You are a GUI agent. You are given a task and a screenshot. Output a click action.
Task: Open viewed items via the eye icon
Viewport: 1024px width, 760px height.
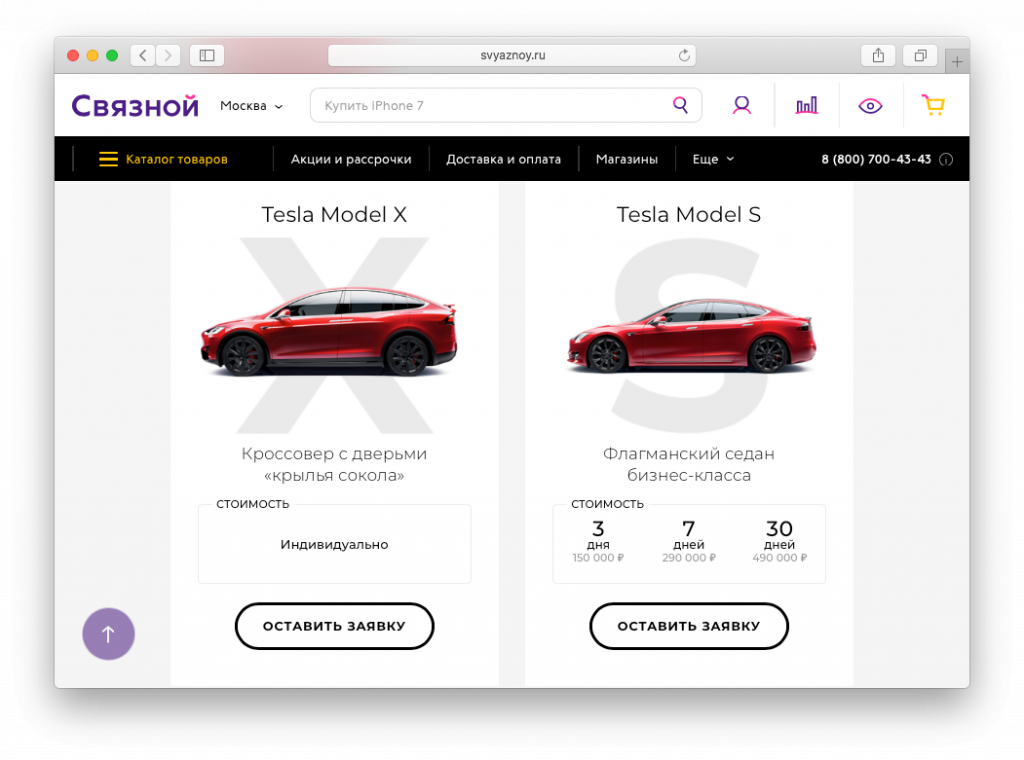870,106
